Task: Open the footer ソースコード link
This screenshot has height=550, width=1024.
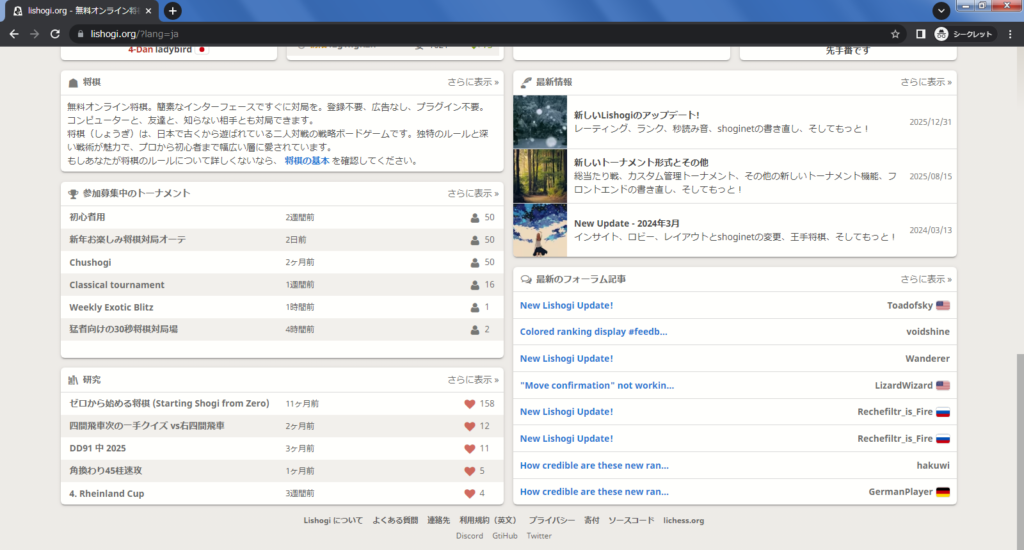Action: click(631, 521)
